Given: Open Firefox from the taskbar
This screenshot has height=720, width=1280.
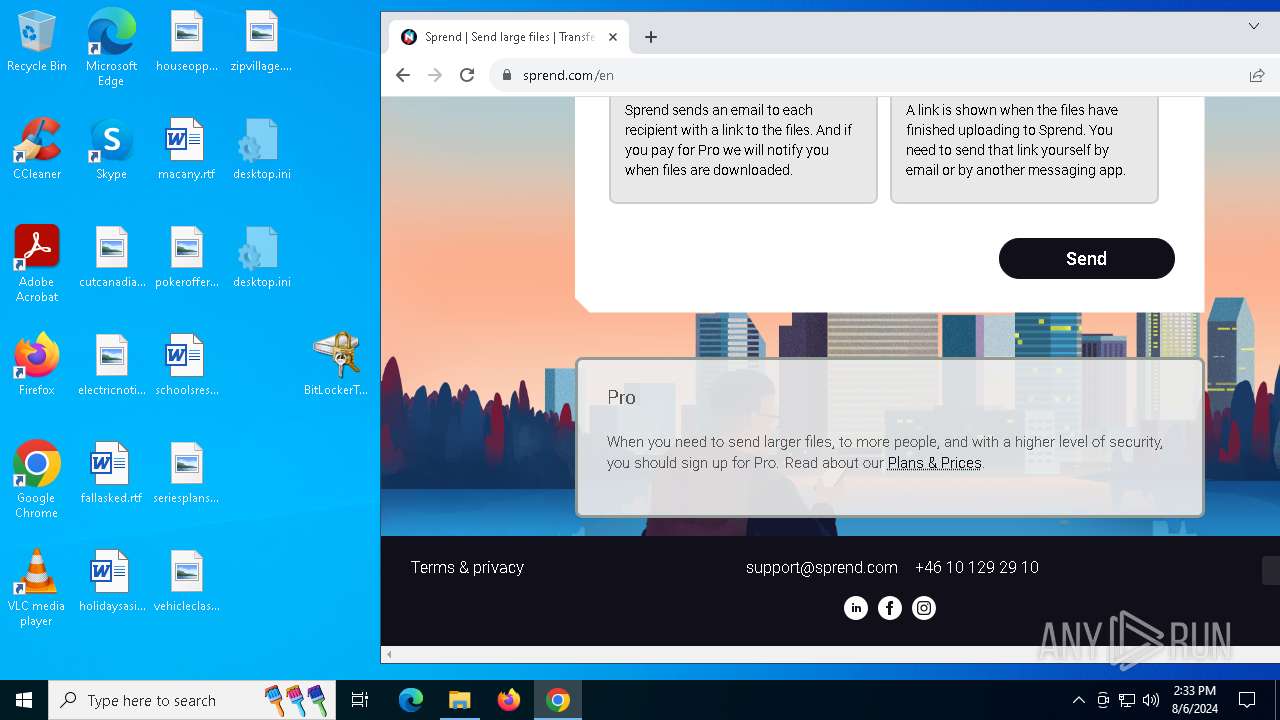Looking at the screenshot, I should point(509,700).
